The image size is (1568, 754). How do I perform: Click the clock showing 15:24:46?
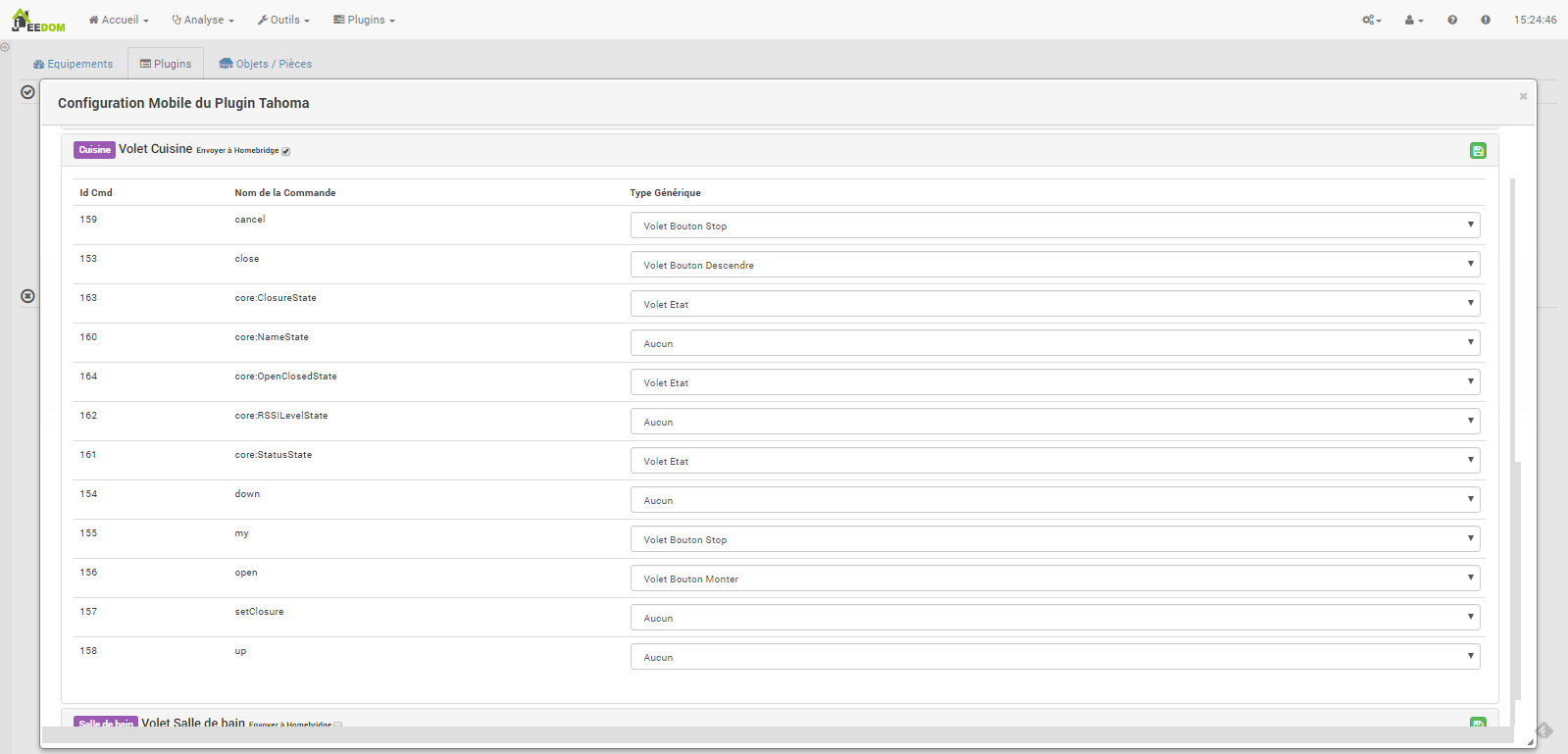click(x=1535, y=20)
